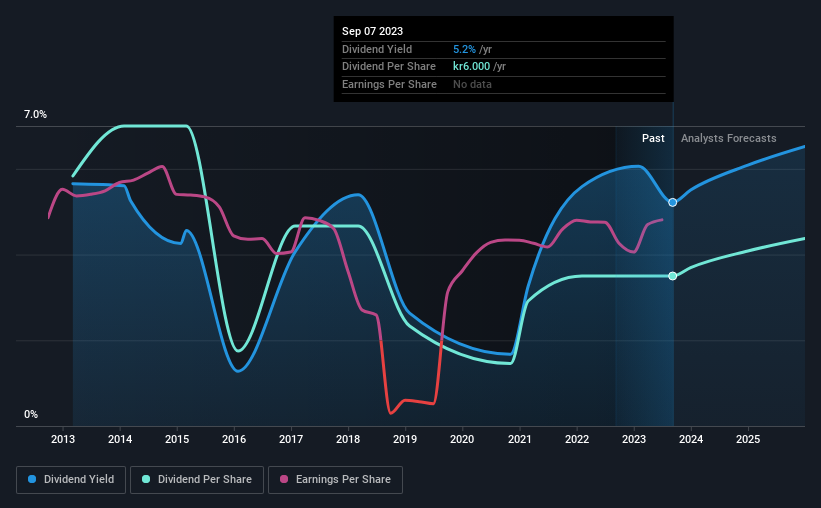
Task: Click the 2022 x-axis label
Action: click(x=577, y=439)
